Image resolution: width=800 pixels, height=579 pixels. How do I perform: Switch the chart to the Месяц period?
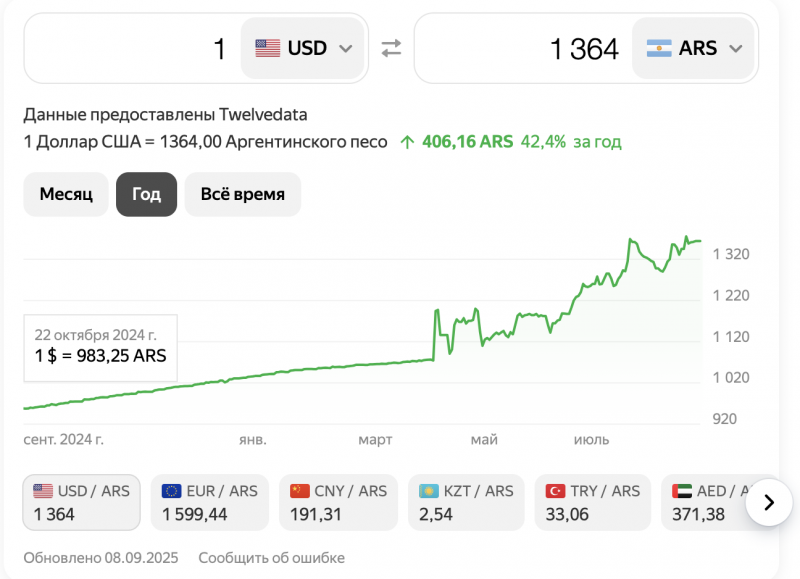tap(66, 194)
